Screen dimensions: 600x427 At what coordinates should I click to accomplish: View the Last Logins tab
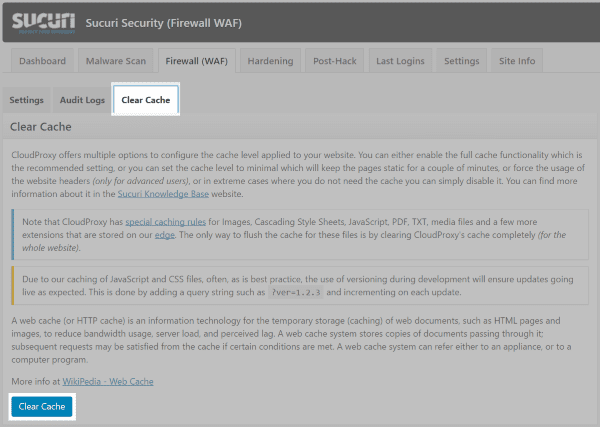click(x=400, y=61)
